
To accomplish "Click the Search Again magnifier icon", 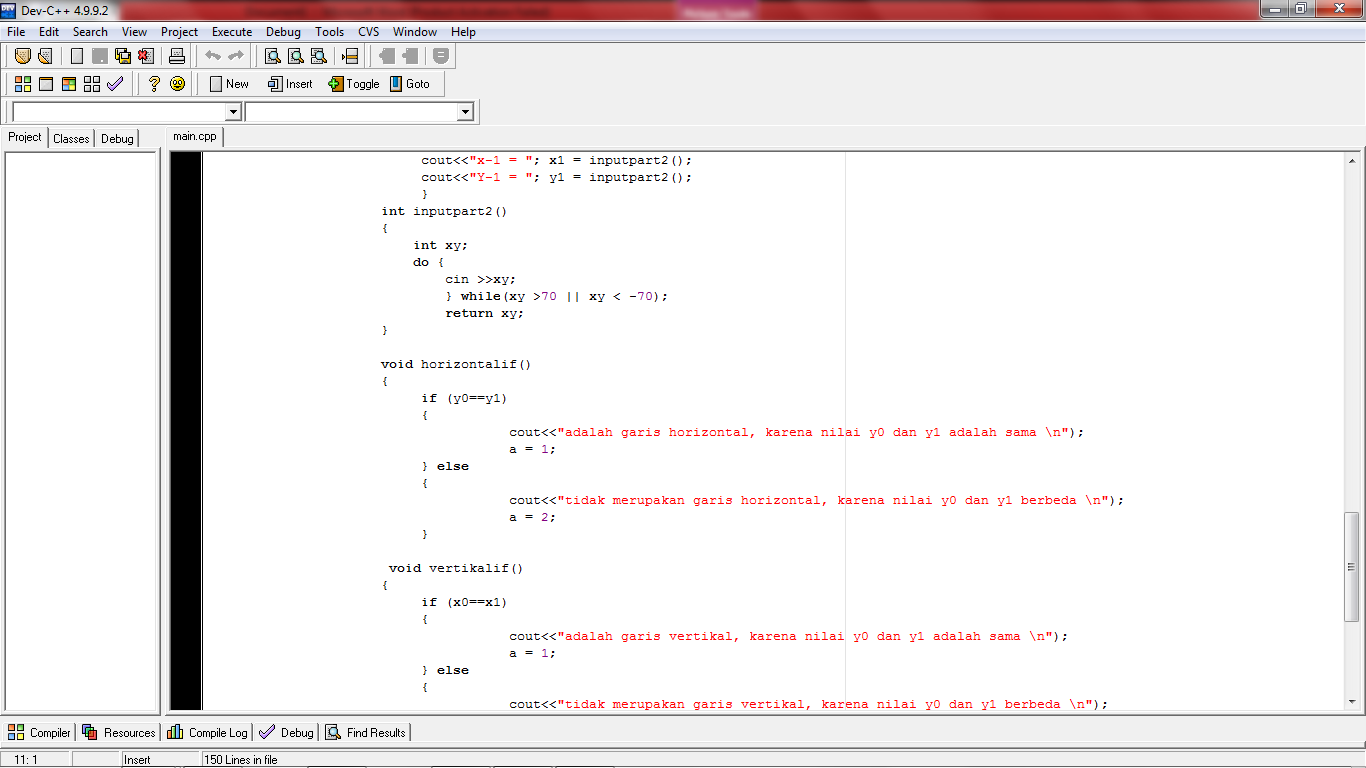I will coord(318,56).
